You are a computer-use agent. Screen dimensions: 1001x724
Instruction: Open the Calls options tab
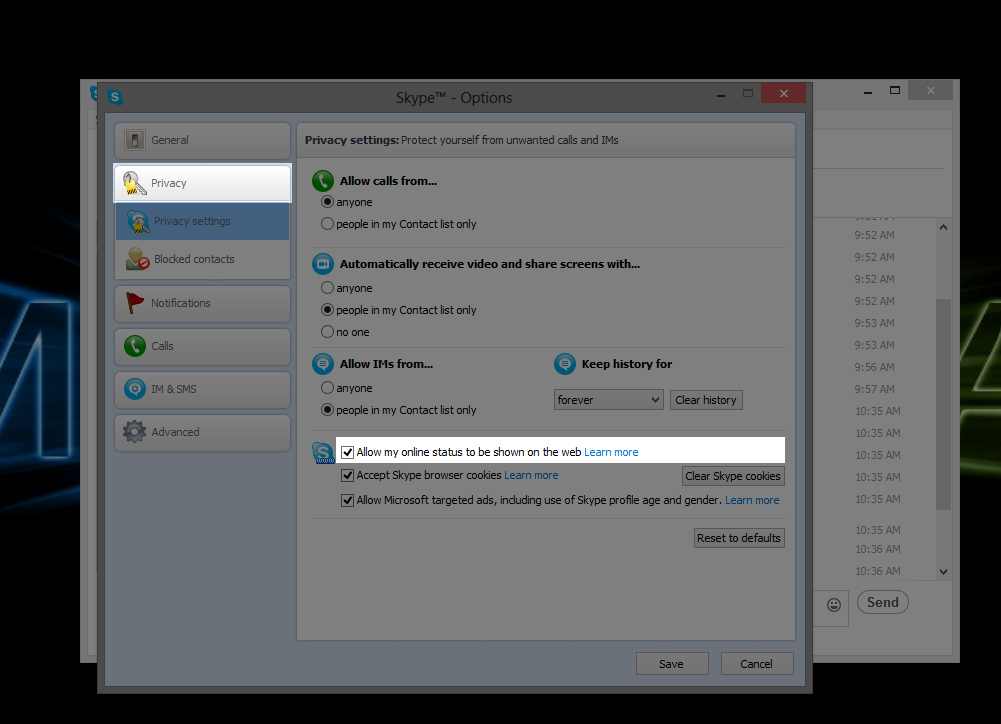pos(202,346)
